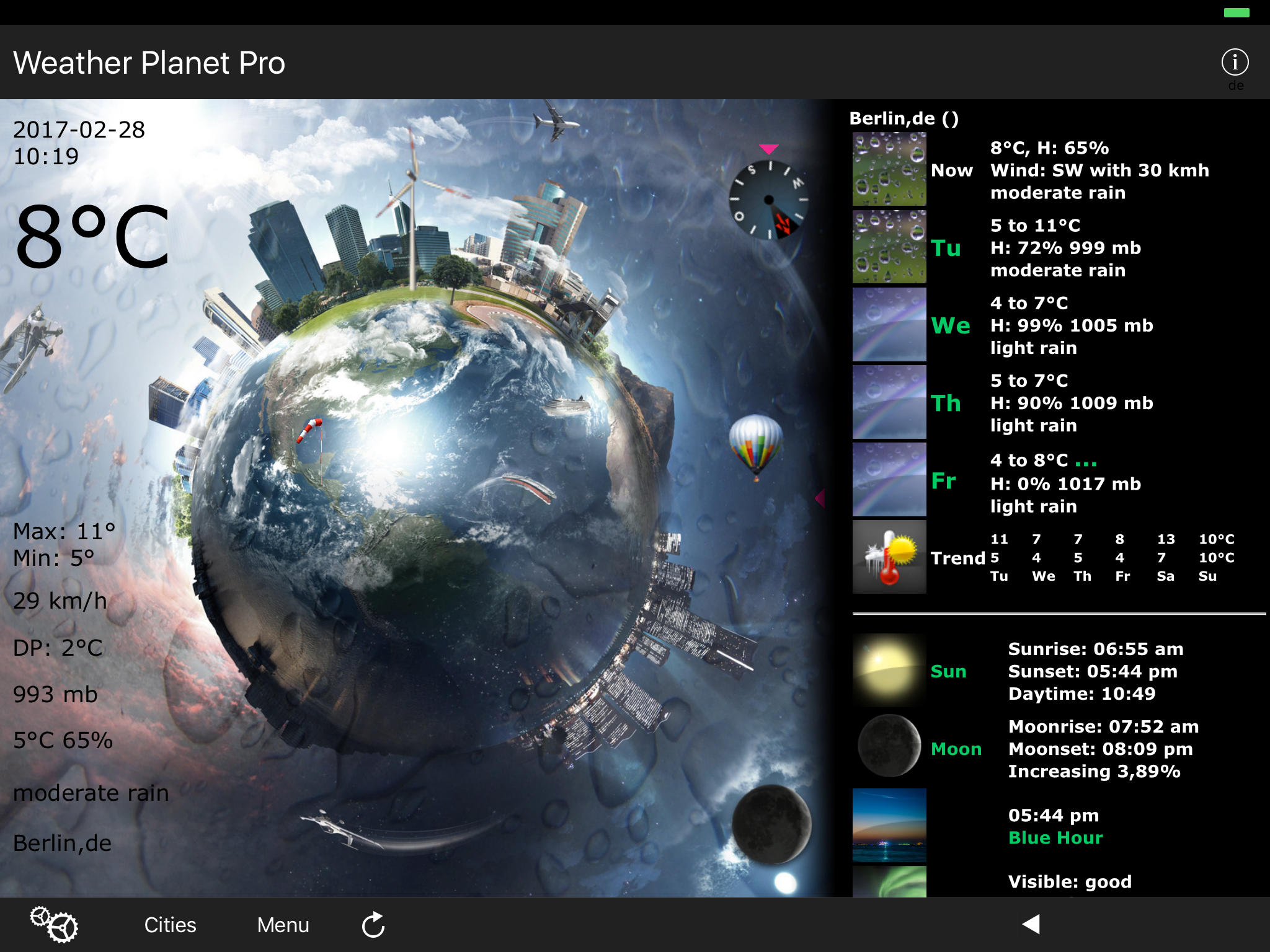Screen dimensions: 1270x952
Task: Open the Menu item
Action: click(283, 925)
